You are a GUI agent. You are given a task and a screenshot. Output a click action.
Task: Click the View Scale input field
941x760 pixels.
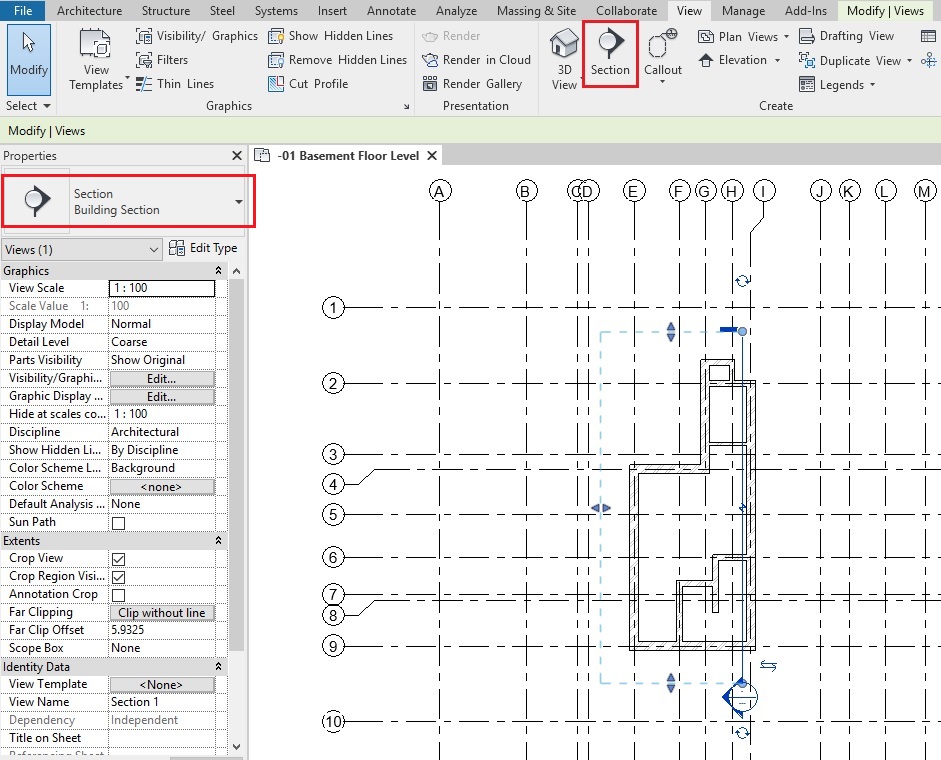[x=161, y=288]
